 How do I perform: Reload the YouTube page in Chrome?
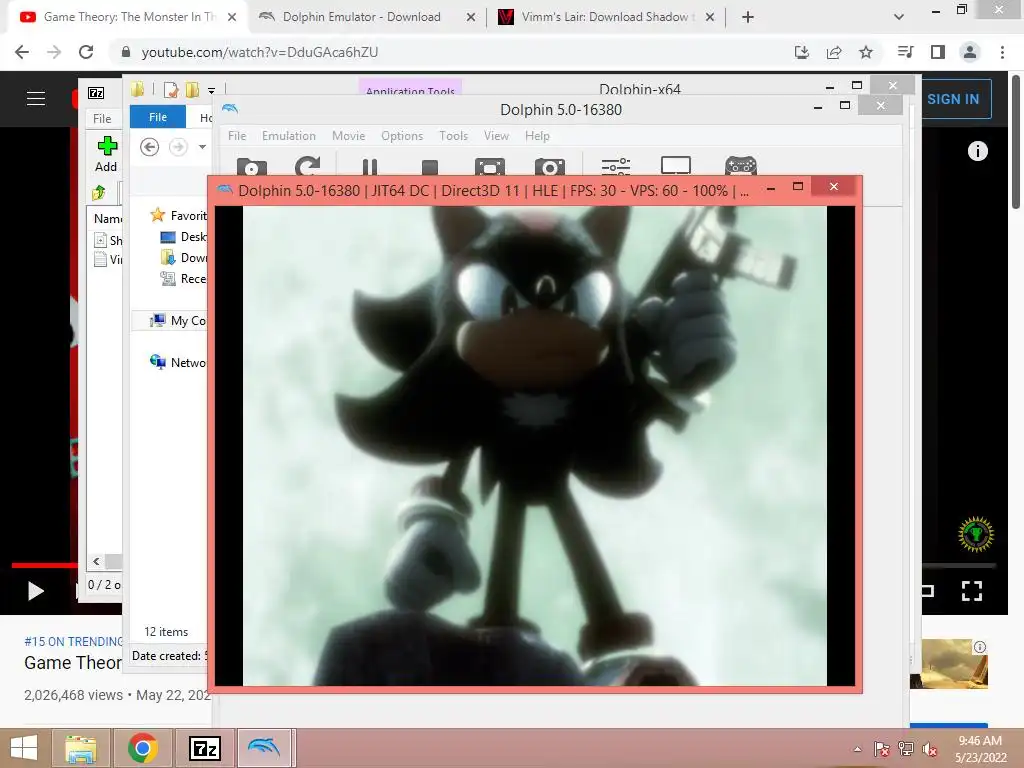tap(86, 52)
